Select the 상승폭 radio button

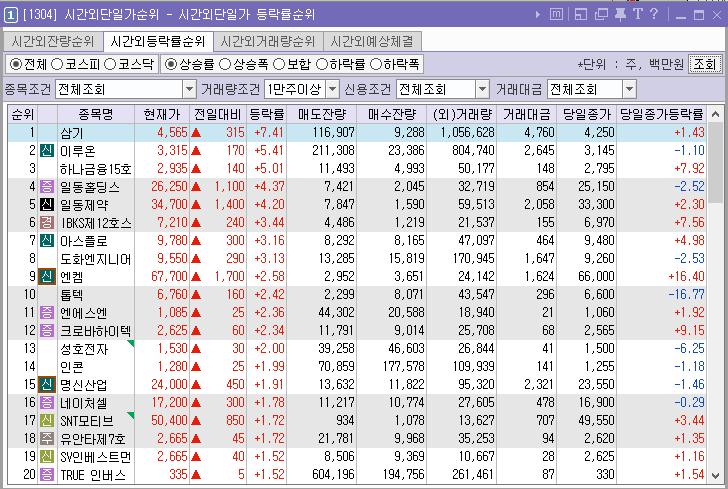pos(225,64)
